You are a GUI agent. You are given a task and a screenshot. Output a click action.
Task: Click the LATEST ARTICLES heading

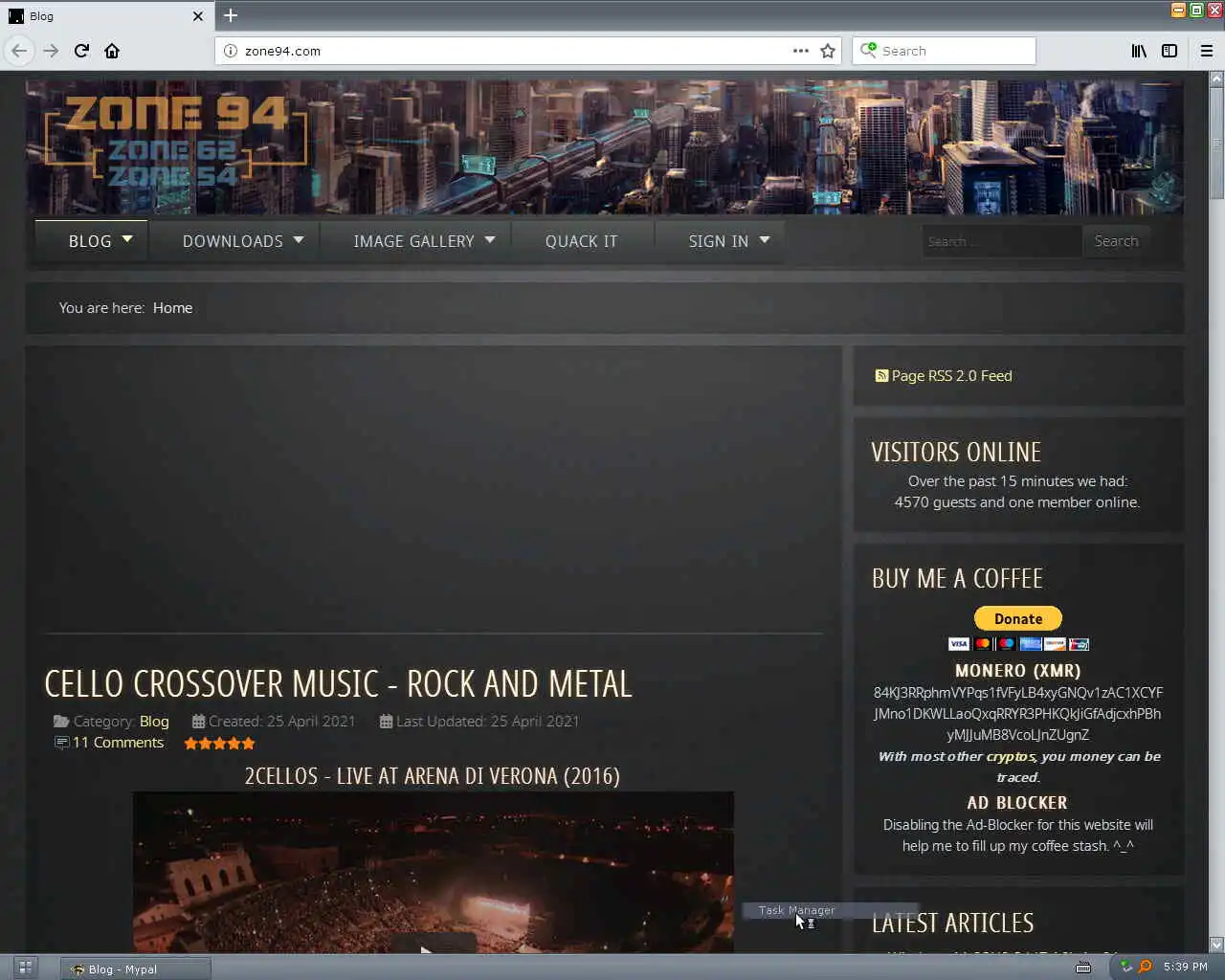click(952, 923)
